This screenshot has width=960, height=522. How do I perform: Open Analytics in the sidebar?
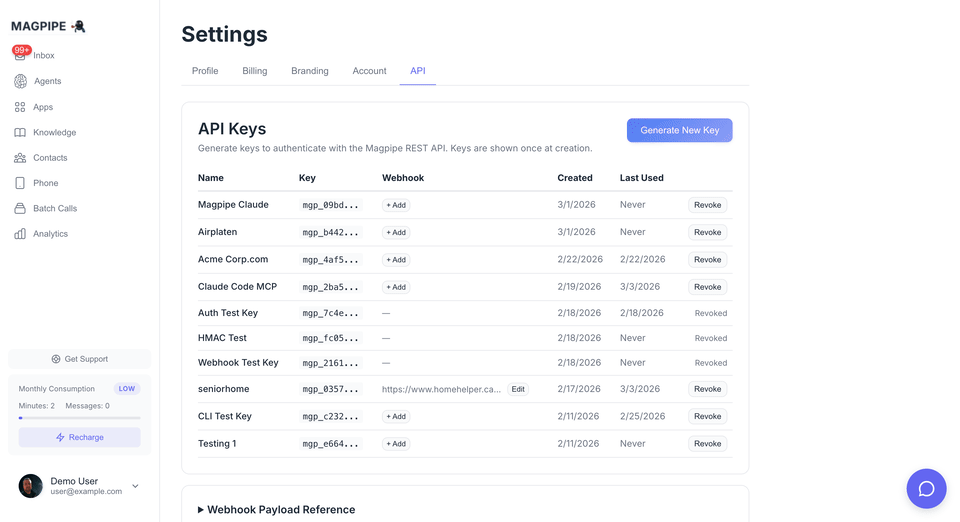pos(50,234)
